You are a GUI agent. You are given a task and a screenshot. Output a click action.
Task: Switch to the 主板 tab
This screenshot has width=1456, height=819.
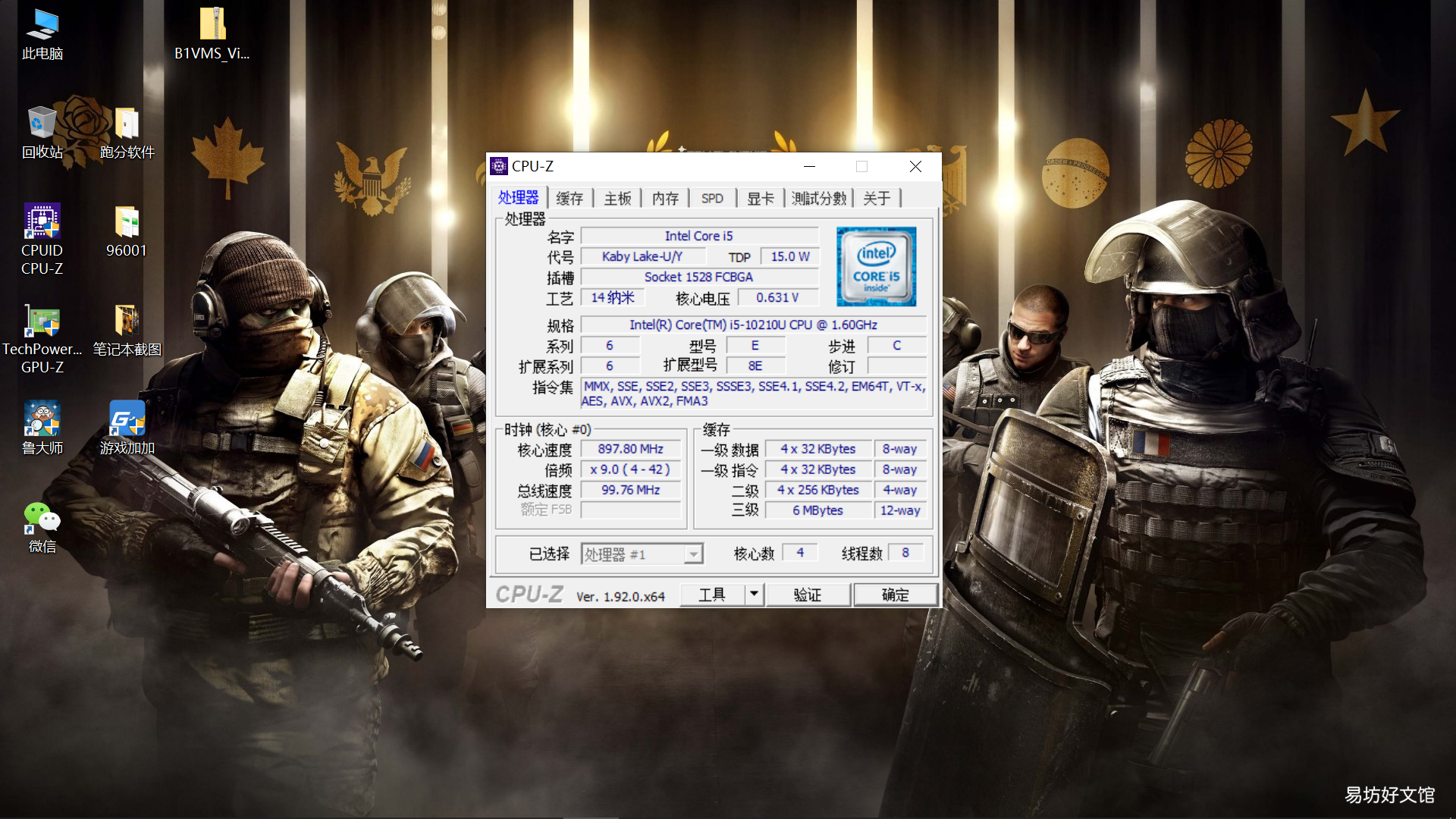coord(617,199)
